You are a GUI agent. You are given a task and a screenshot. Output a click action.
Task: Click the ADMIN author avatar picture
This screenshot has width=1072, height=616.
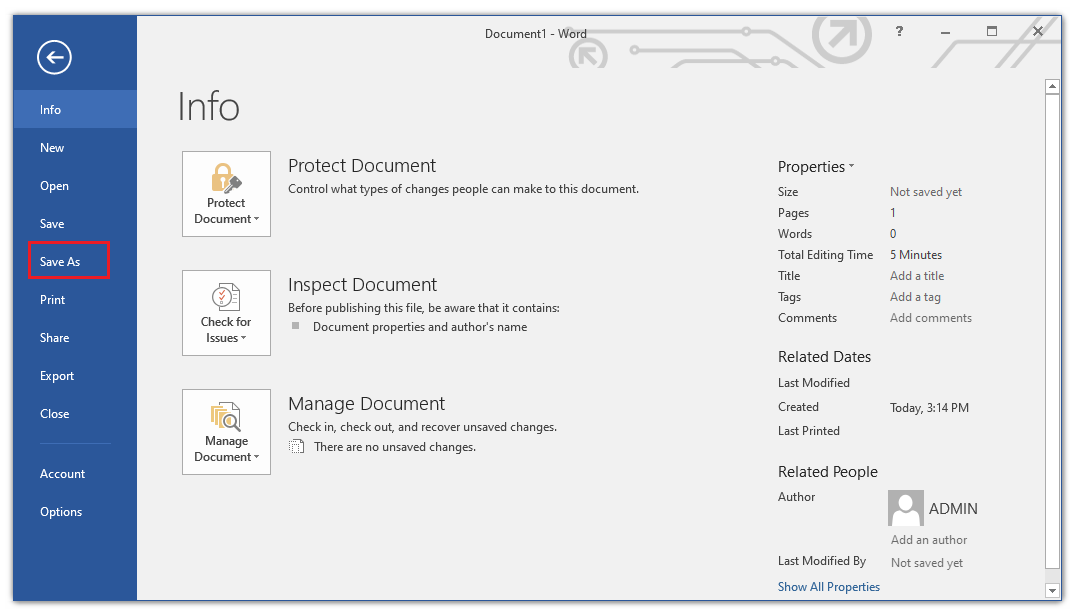coord(906,508)
